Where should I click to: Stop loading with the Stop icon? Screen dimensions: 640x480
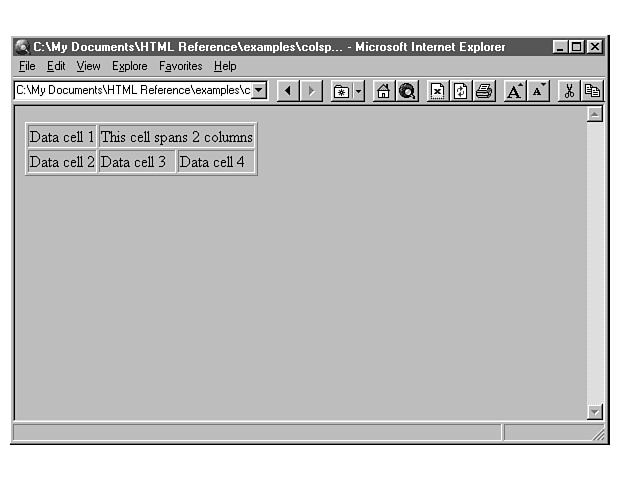click(438, 91)
